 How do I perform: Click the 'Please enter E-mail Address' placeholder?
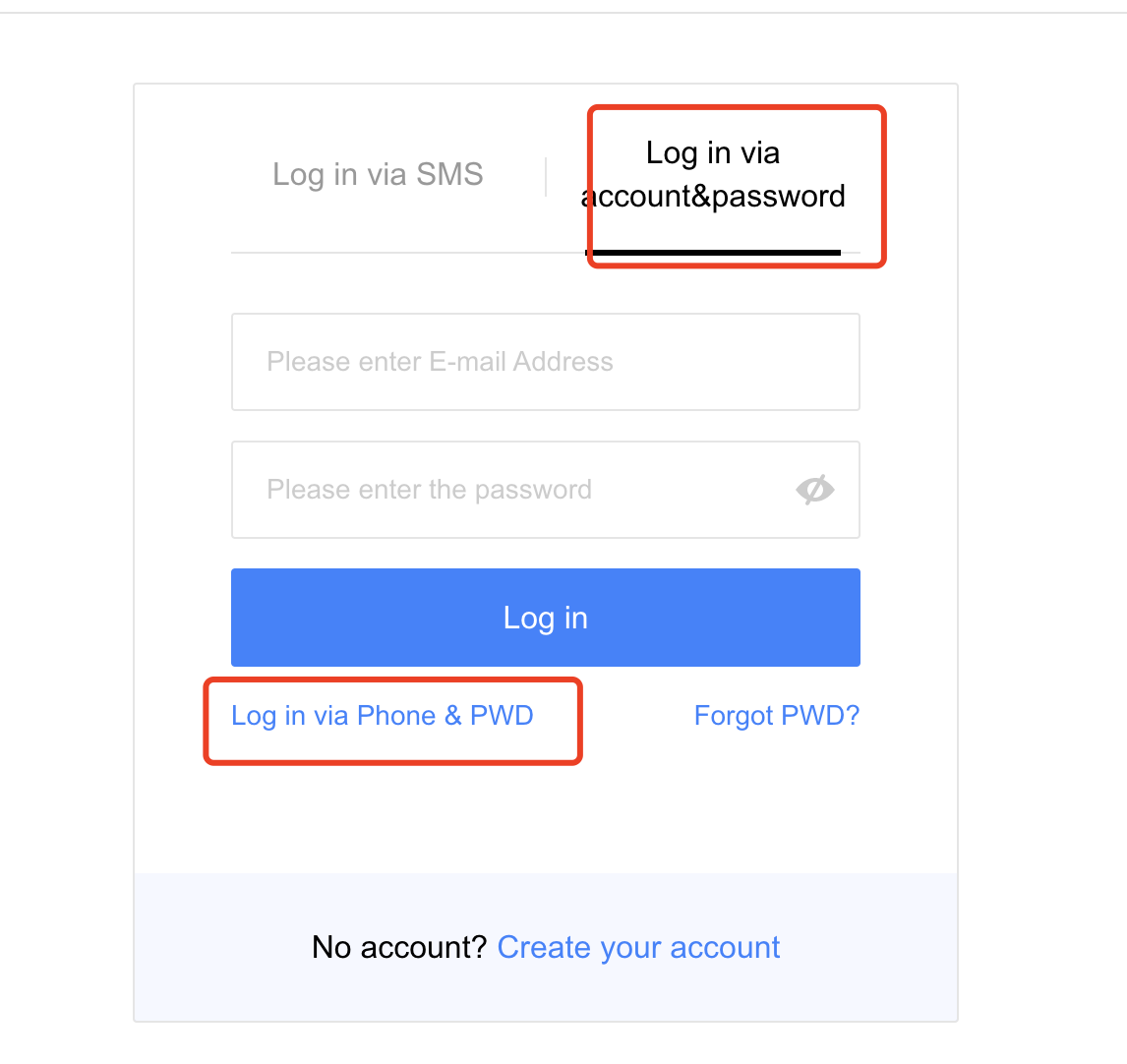440,362
